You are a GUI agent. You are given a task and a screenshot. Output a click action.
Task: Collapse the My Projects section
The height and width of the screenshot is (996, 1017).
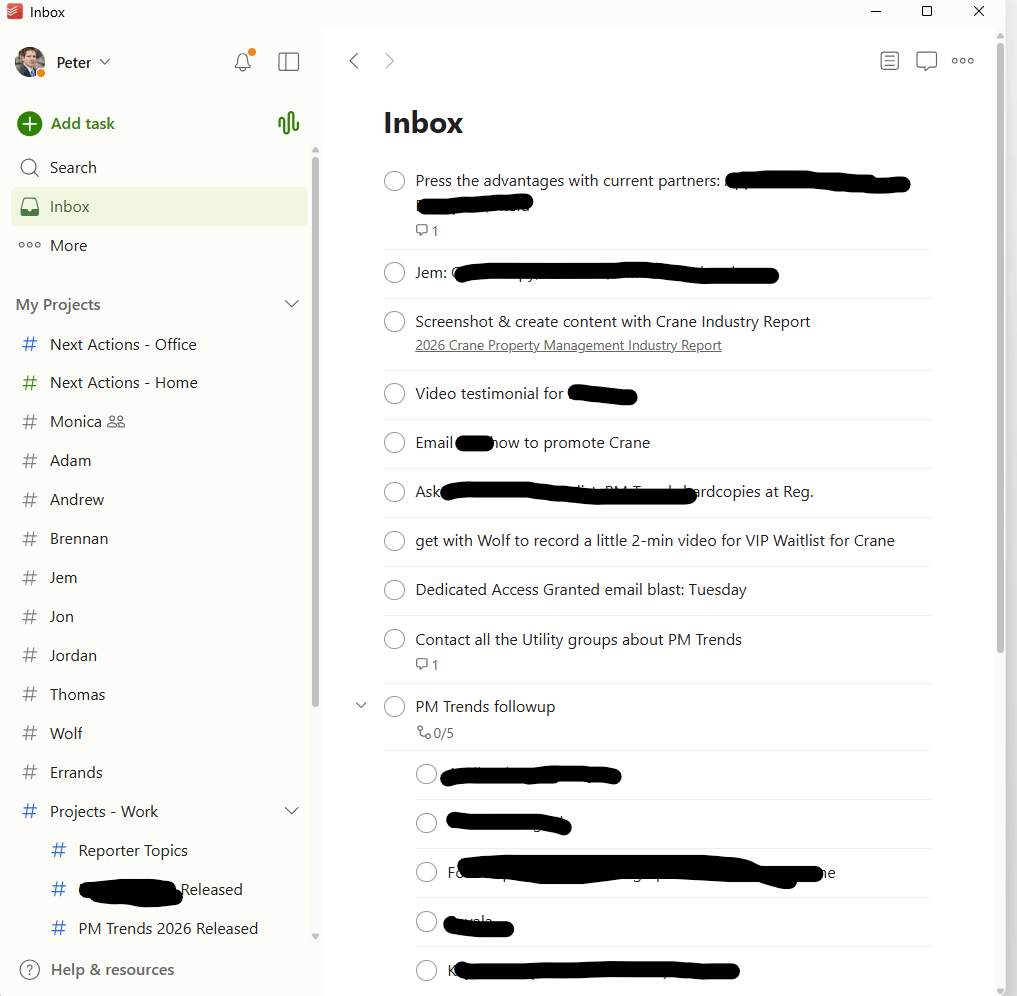point(292,303)
